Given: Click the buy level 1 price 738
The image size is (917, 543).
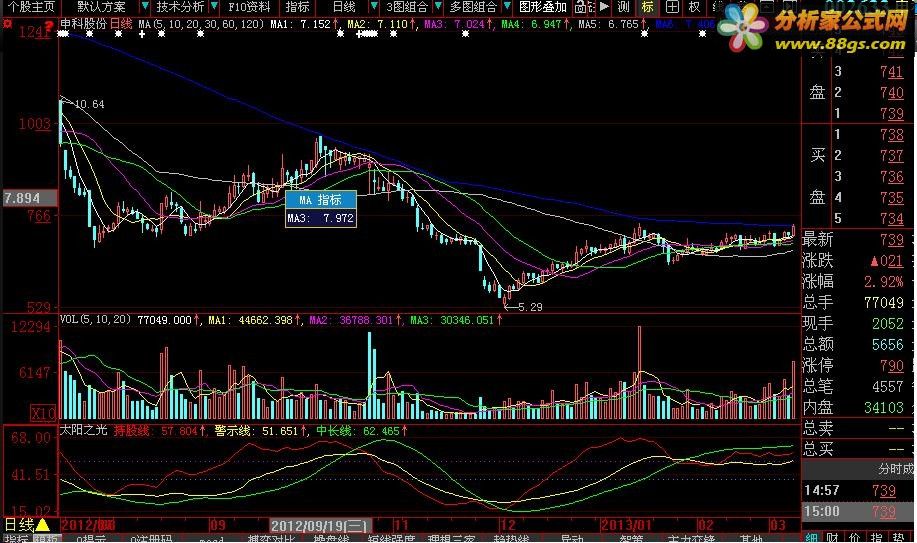Looking at the screenshot, I should (x=891, y=135).
